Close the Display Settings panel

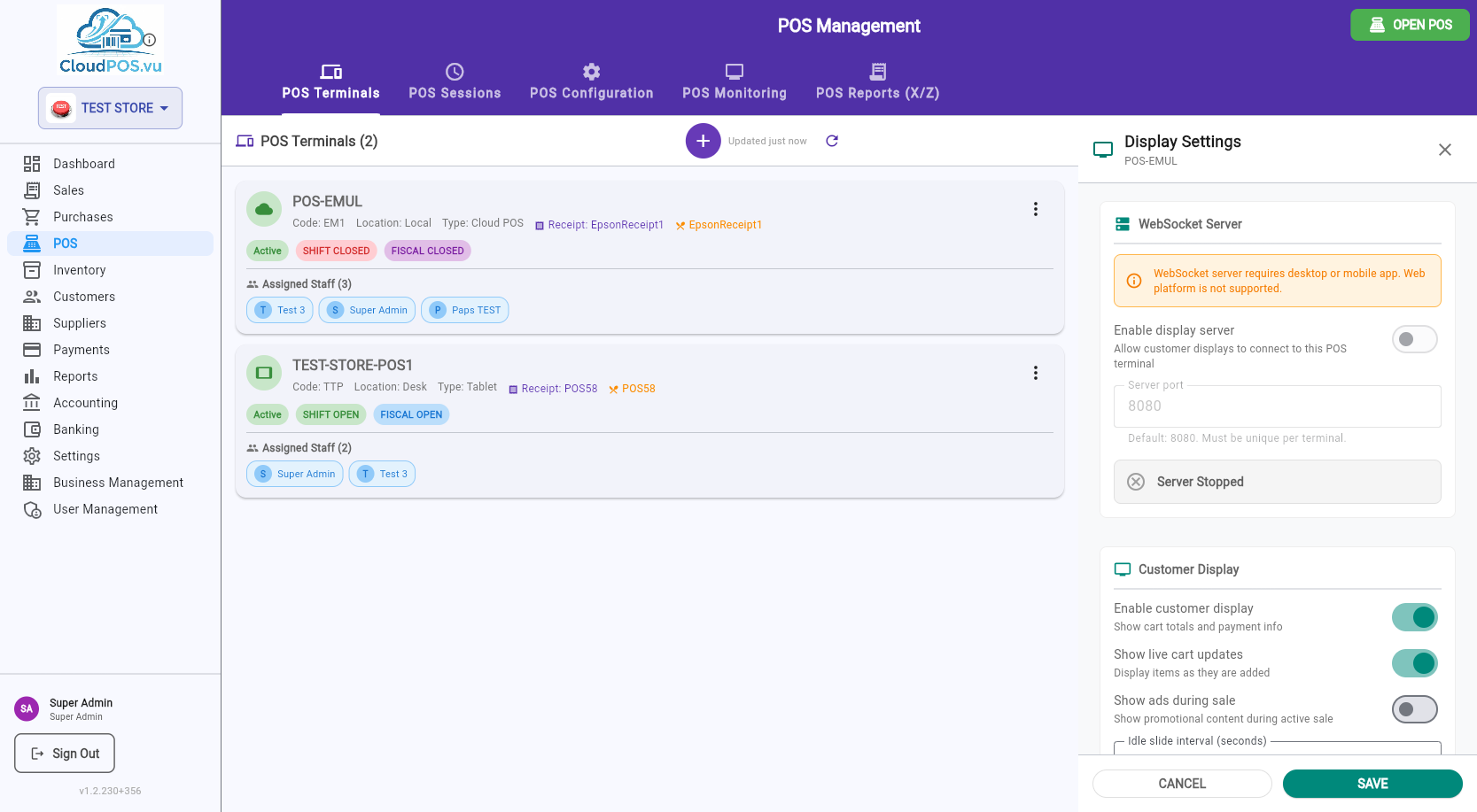point(1445,150)
